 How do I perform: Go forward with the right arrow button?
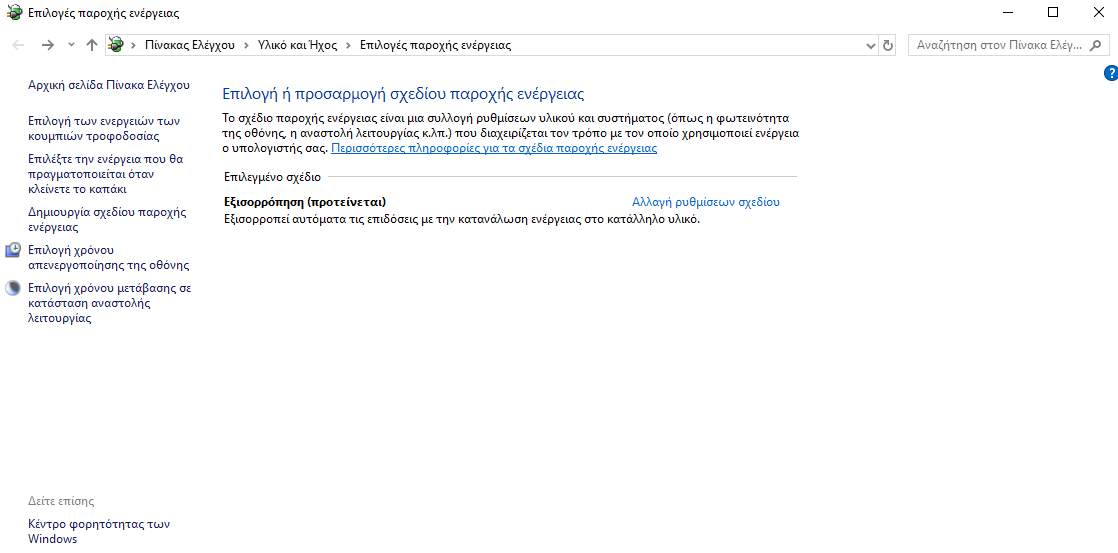tap(48, 45)
